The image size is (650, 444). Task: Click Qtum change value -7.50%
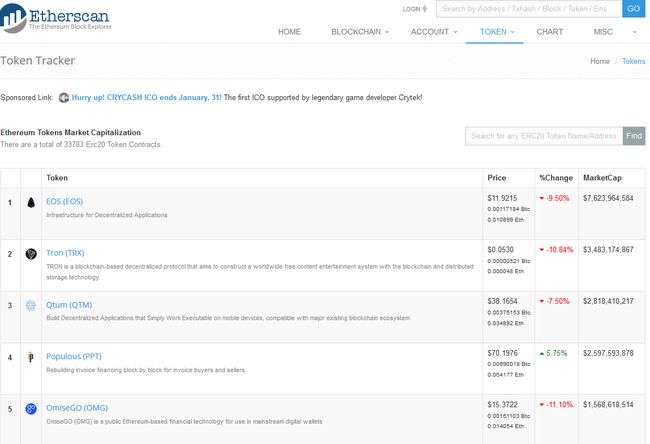(554, 301)
